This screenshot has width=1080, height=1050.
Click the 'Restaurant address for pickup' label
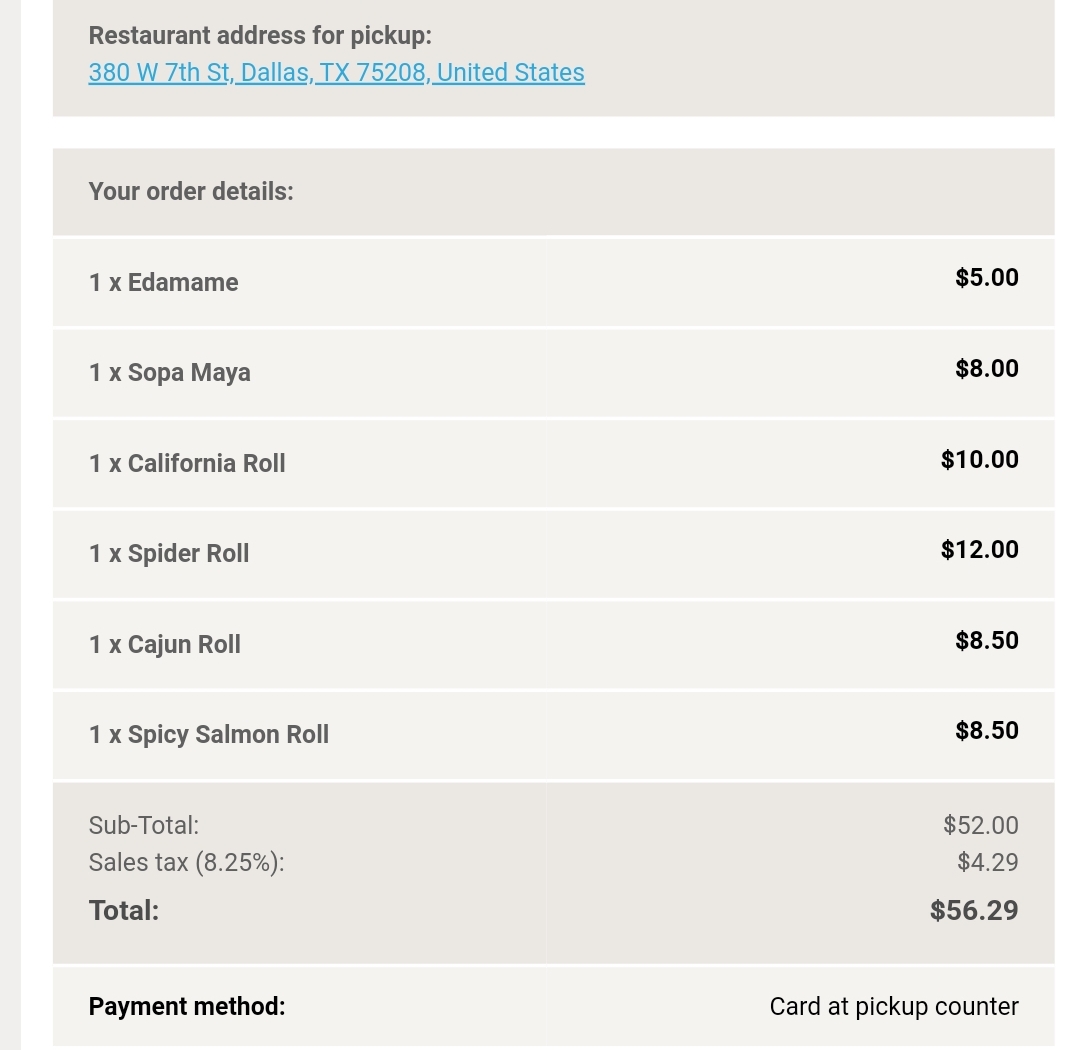click(x=260, y=35)
